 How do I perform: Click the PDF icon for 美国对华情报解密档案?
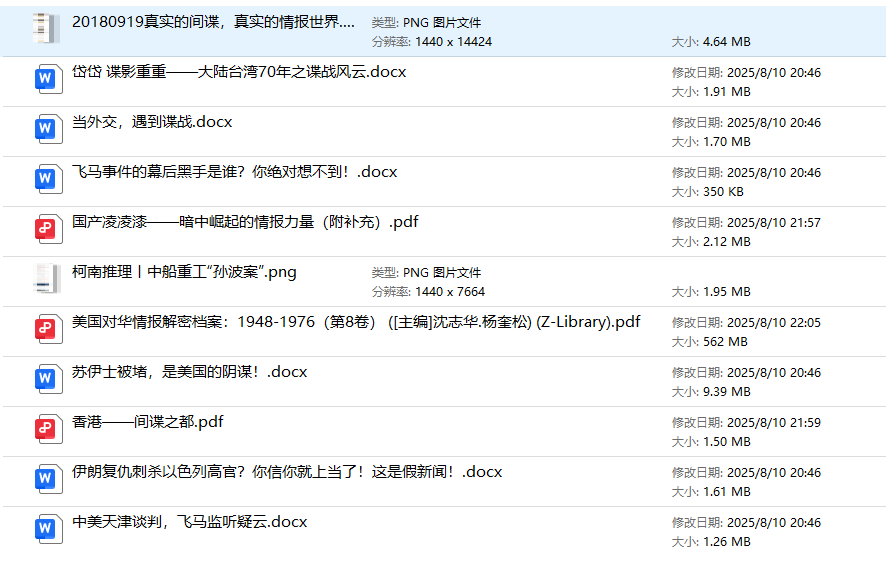pyautogui.click(x=48, y=329)
